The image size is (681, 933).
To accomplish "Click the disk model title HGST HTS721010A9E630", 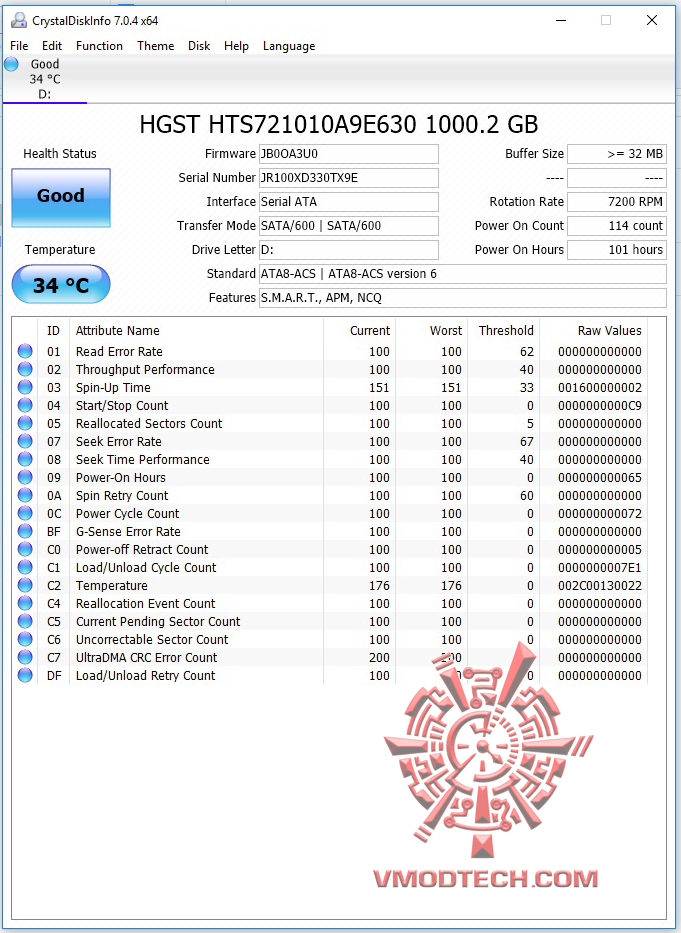I will point(339,124).
